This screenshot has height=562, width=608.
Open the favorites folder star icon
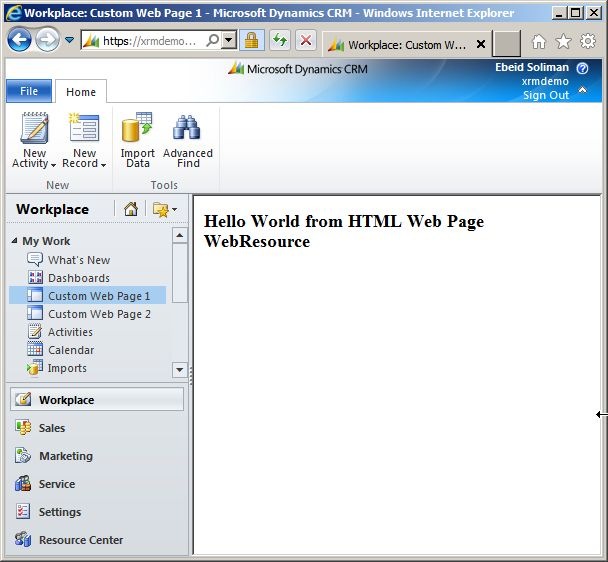160,209
